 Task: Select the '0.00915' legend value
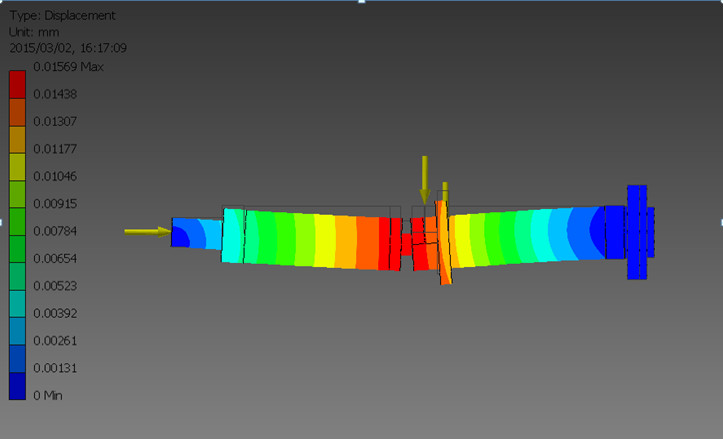[x=55, y=204]
